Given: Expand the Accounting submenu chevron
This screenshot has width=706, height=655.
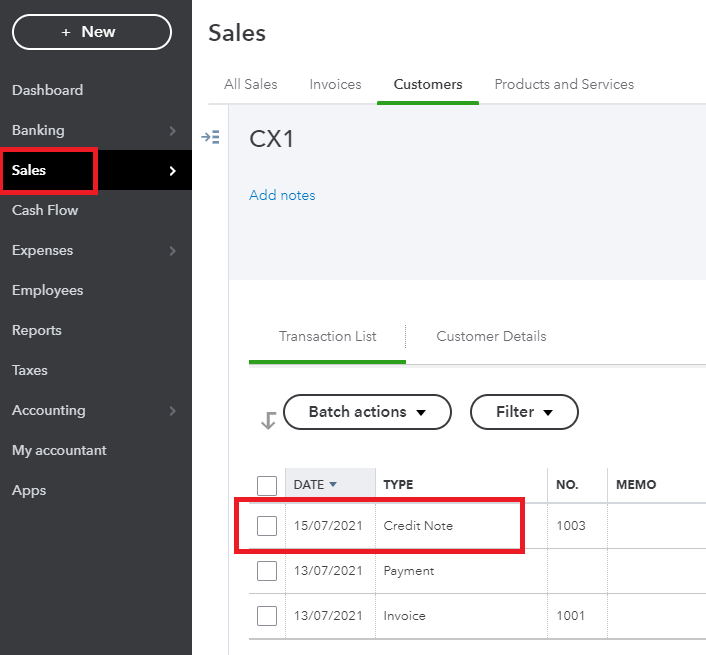Looking at the screenshot, I should 172,411.
